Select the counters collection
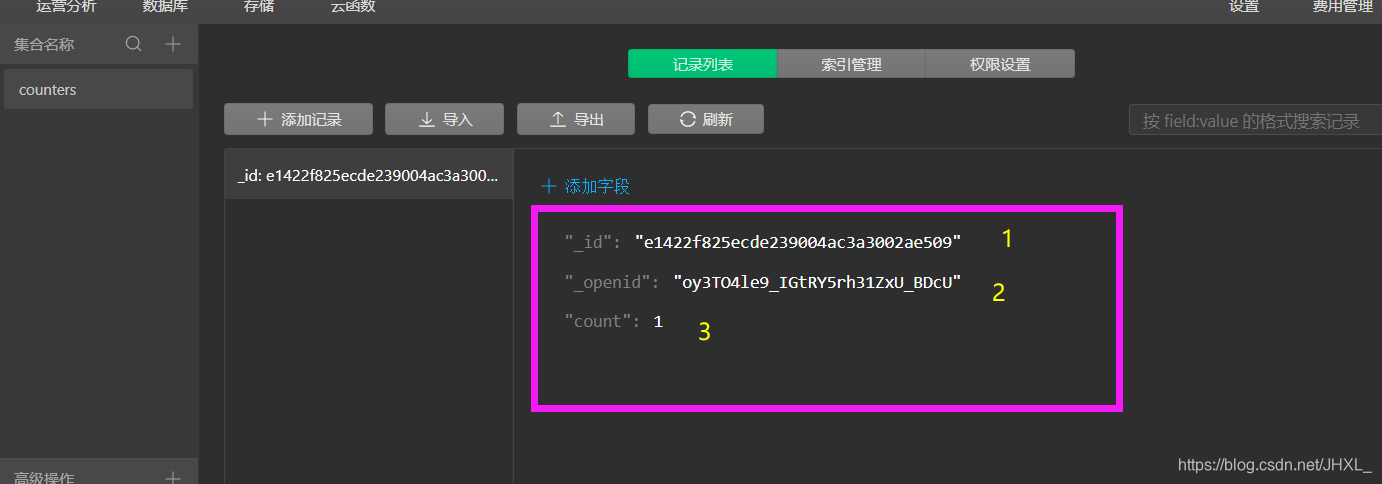1382x484 pixels. tap(97, 90)
